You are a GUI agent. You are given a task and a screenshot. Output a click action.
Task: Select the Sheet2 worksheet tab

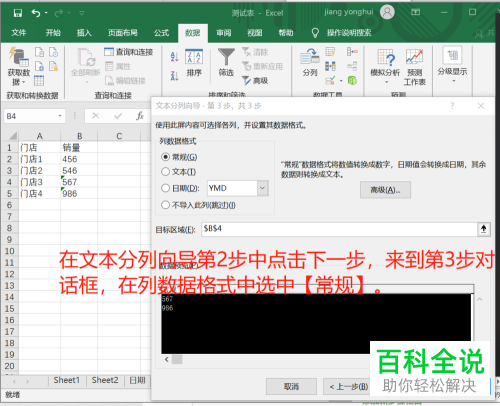(x=105, y=380)
